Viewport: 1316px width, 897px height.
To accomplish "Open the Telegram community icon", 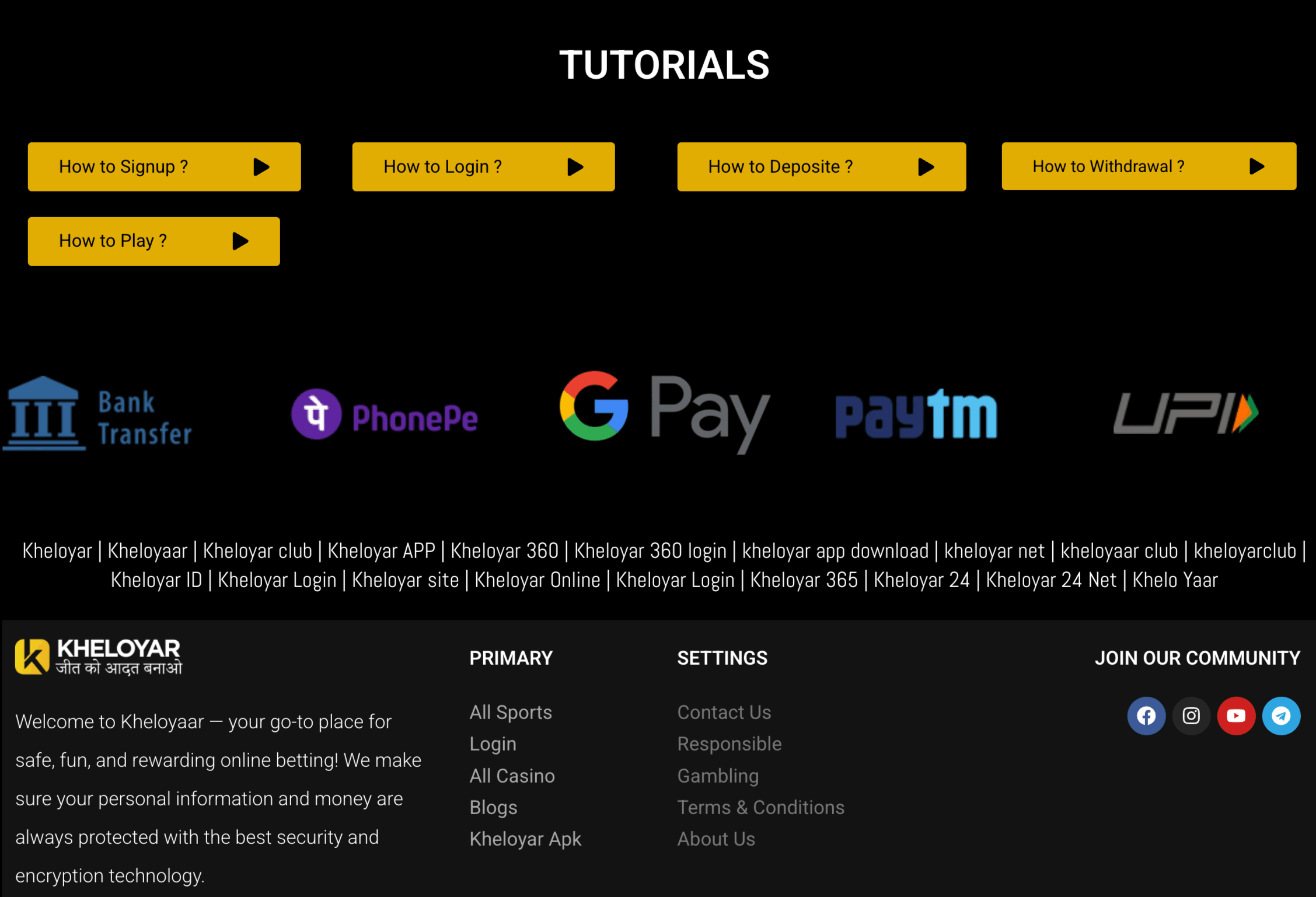I will click(x=1280, y=715).
